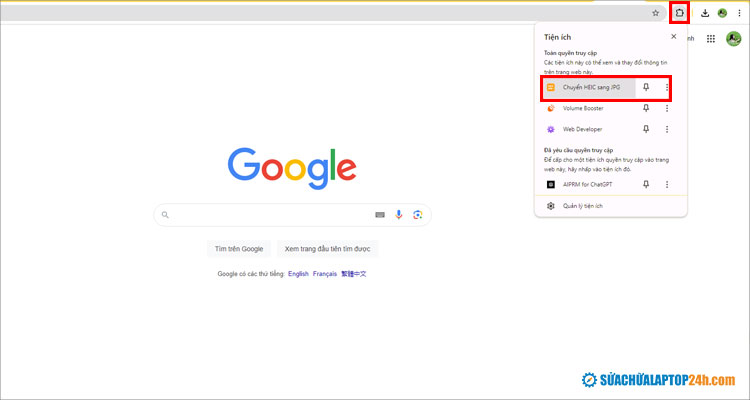Switch Google language to Français
Viewport: 750px width, 400px height.
tap(324, 273)
